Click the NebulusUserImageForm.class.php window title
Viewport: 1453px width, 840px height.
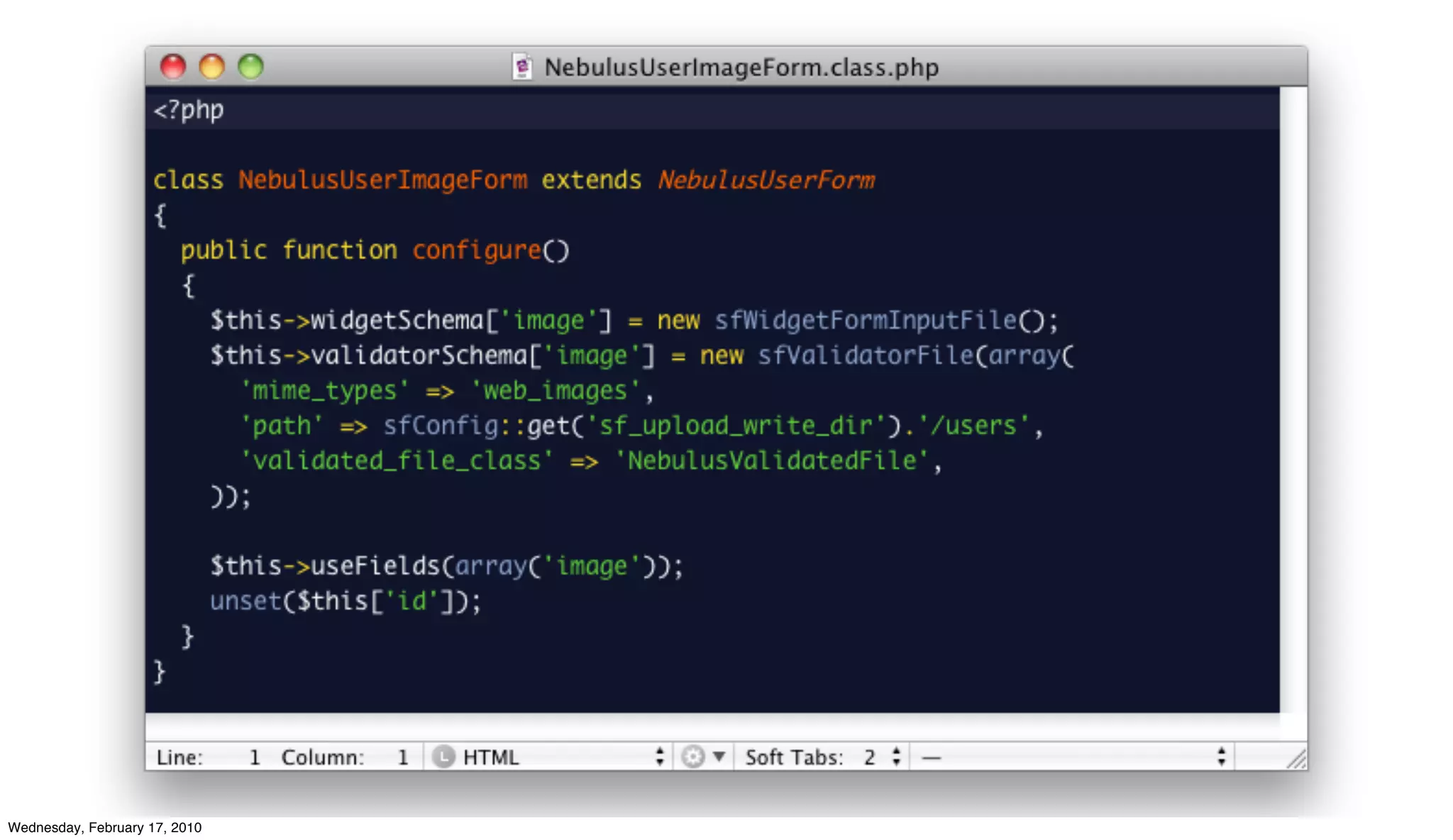click(741, 67)
